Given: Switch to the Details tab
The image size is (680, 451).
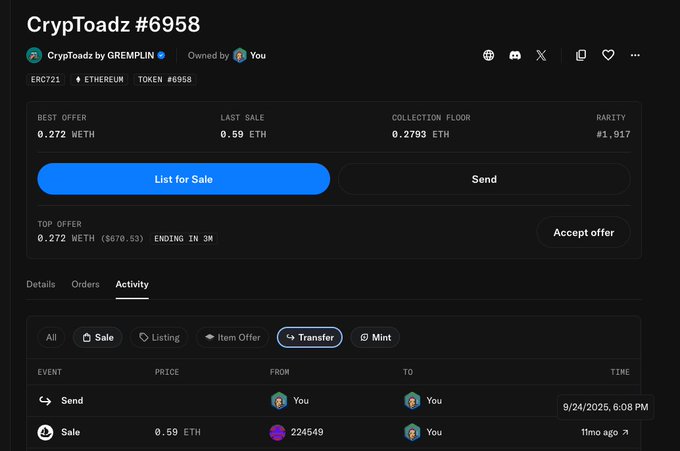Looking at the screenshot, I should (x=41, y=284).
